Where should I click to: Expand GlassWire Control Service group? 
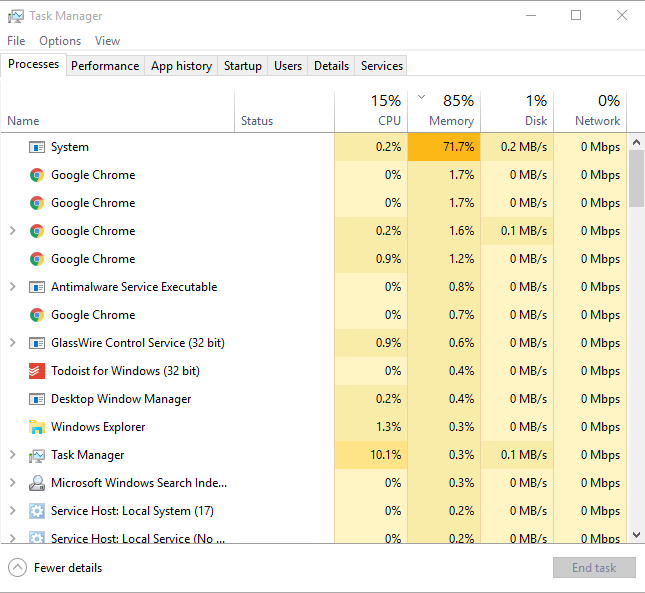tap(12, 343)
